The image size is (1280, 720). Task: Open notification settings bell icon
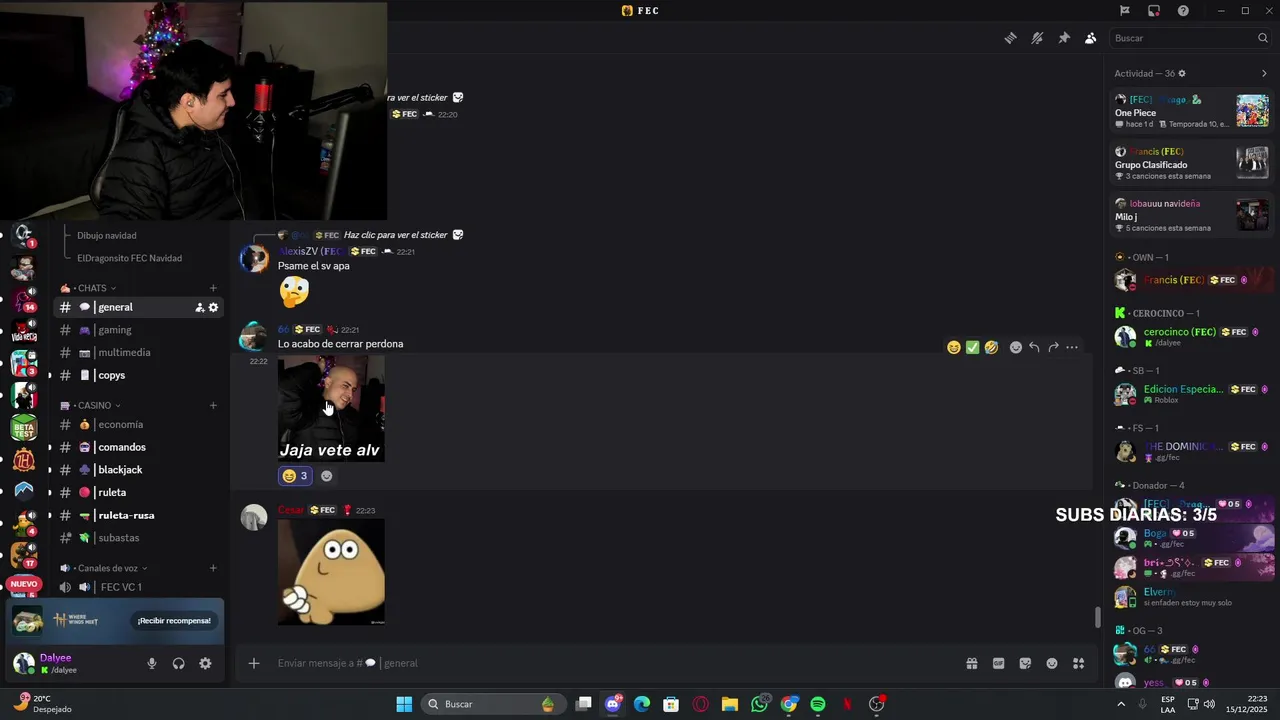tap(1037, 38)
